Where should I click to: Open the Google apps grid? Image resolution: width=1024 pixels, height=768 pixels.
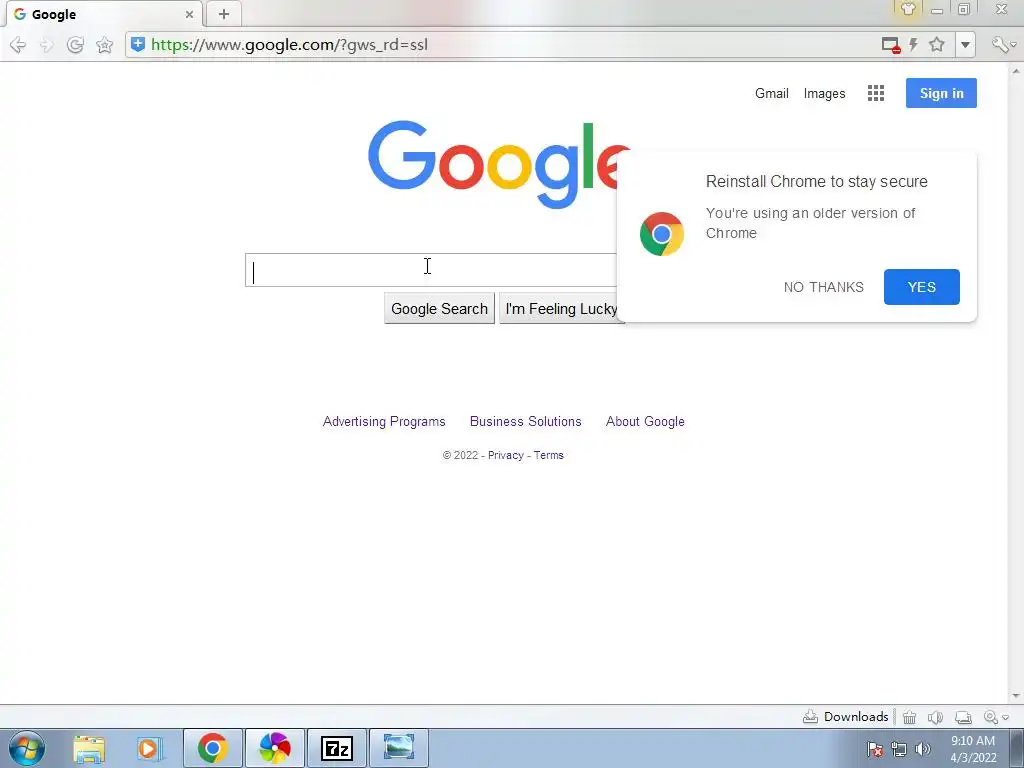point(876,93)
